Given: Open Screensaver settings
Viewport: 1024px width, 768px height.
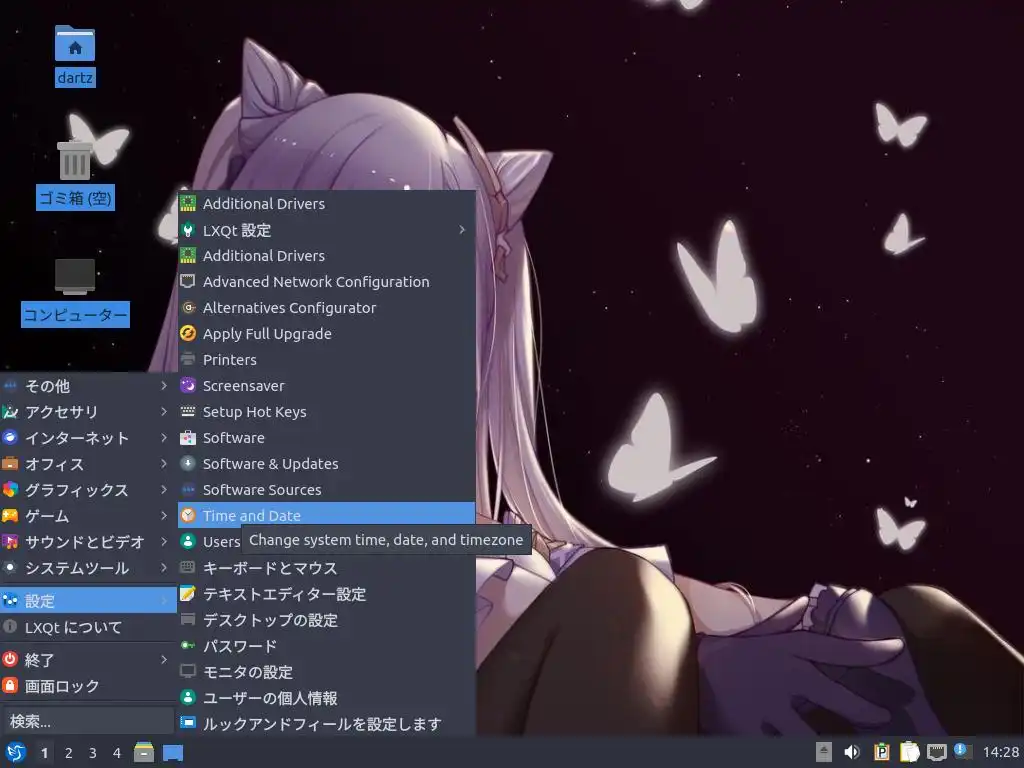Looking at the screenshot, I should click(x=327, y=386).
